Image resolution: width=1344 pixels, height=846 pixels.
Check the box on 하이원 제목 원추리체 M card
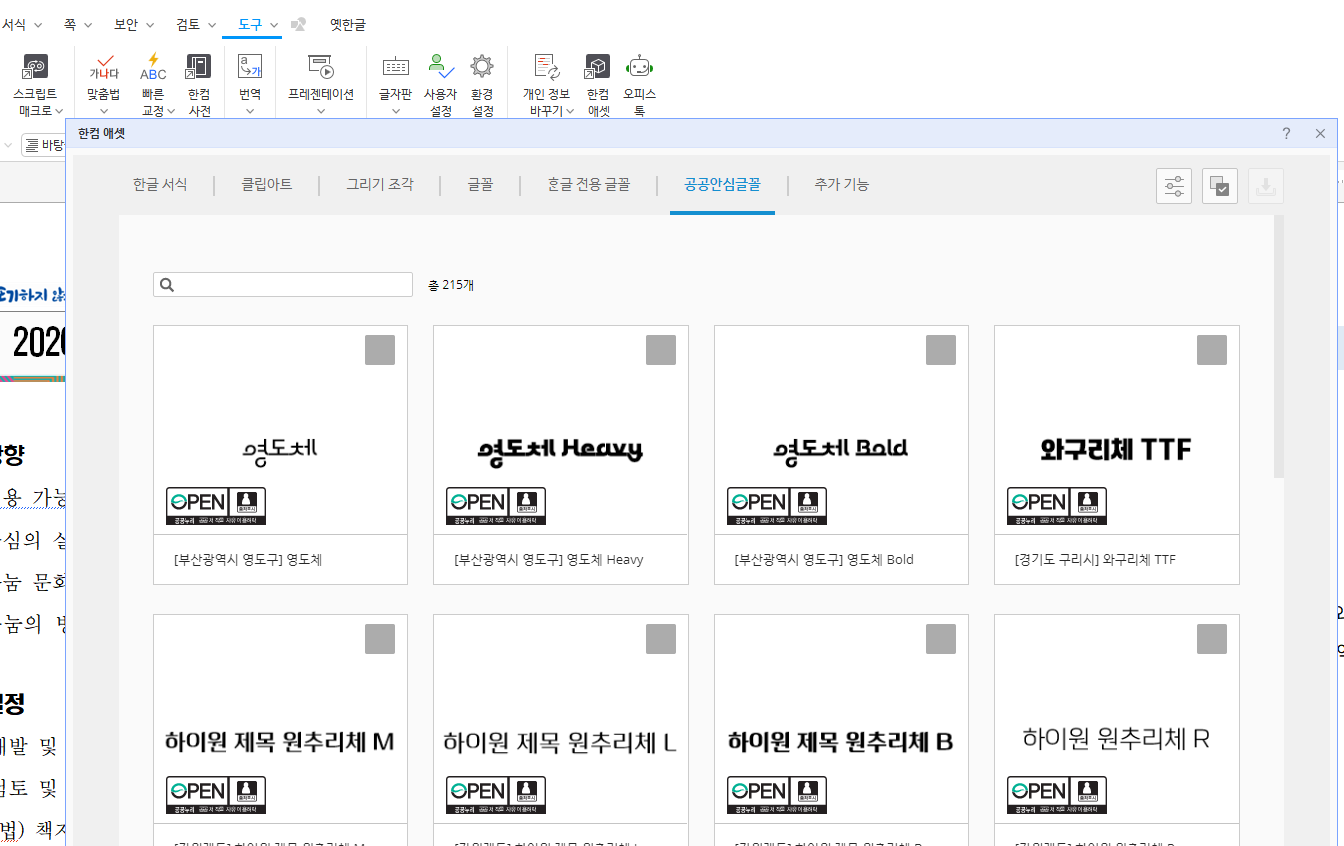pyautogui.click(x=380, y=639)
